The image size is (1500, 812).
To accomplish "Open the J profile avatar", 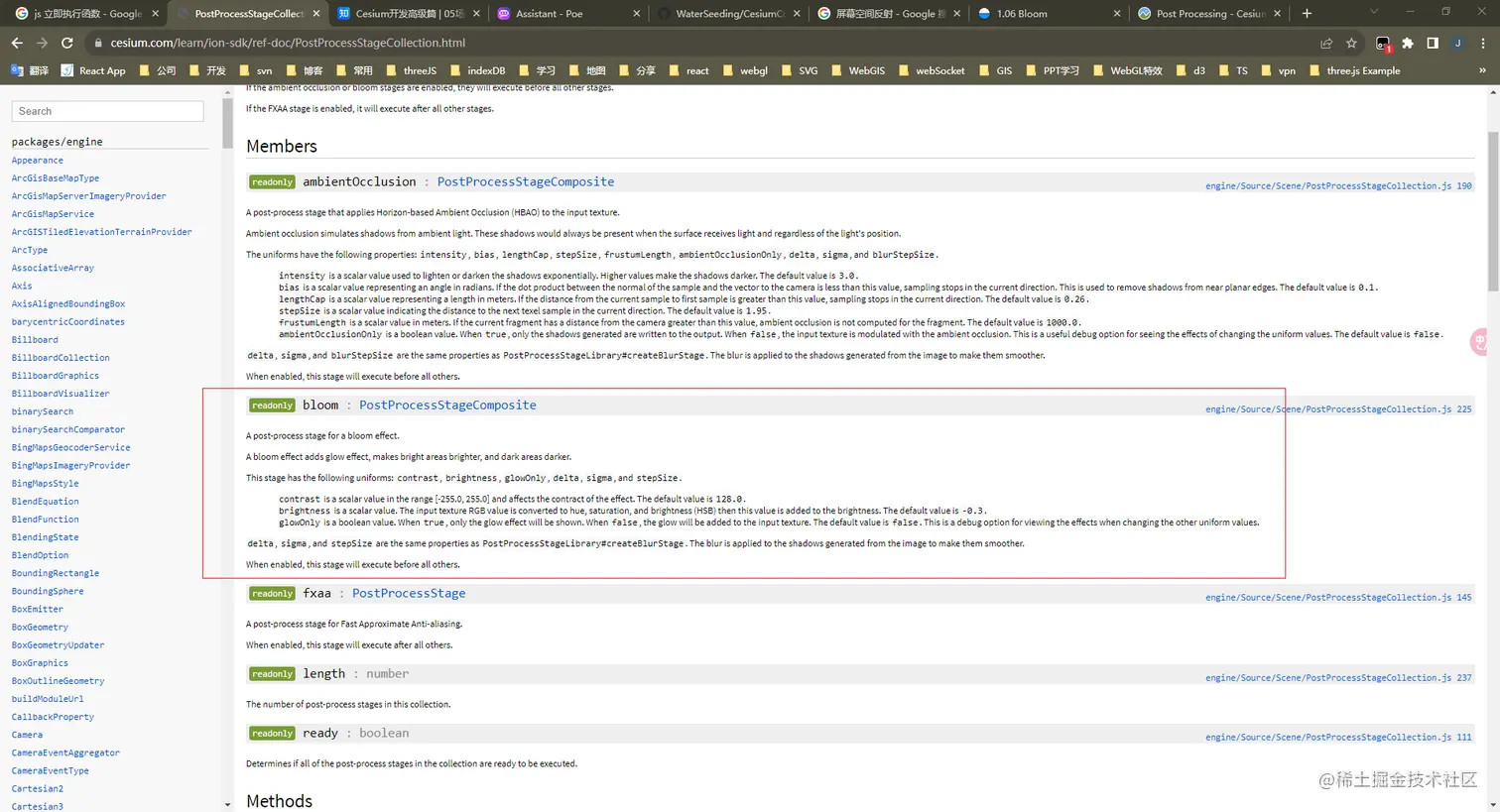I will pyautogui.click(x=1457, y=43).
